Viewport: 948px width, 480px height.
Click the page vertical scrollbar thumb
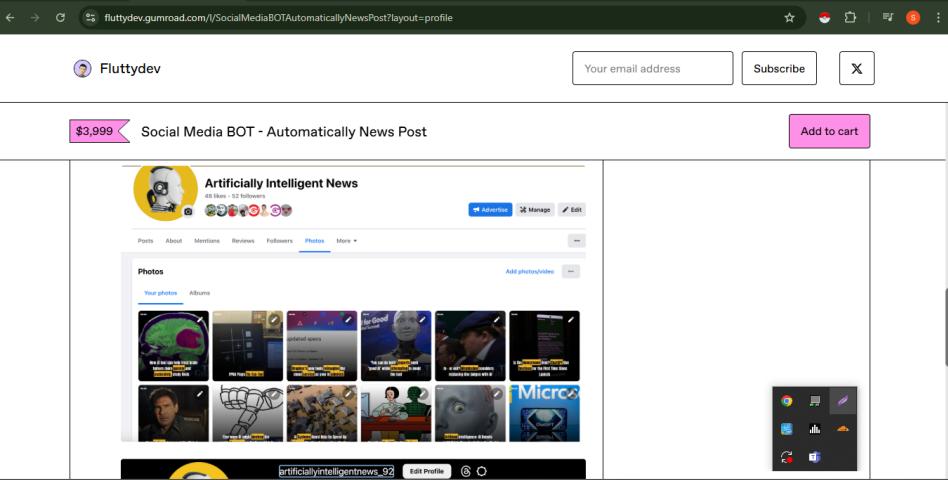coord(943,315)
